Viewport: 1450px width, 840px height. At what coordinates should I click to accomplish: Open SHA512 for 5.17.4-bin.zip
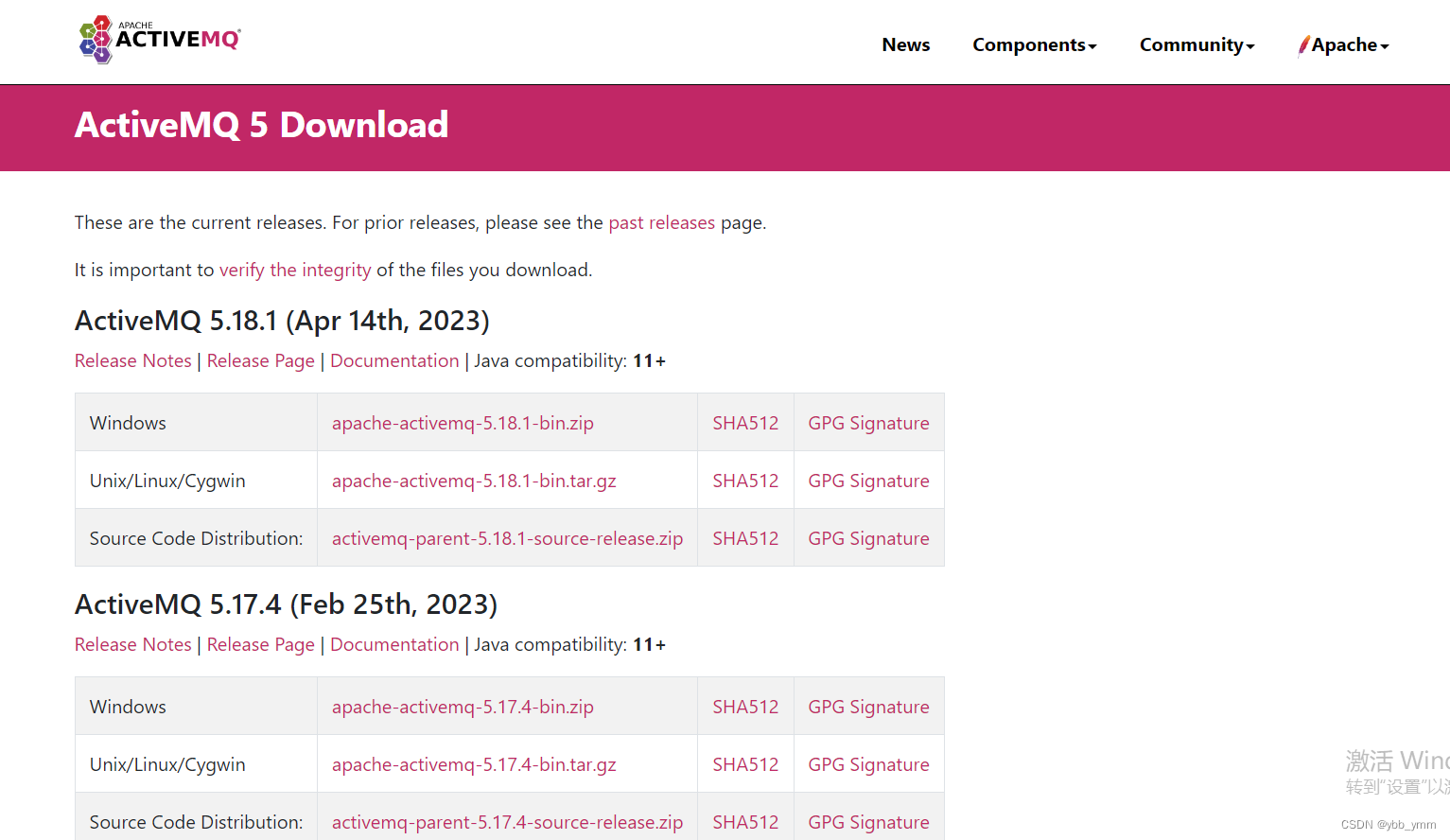point(745,707)
